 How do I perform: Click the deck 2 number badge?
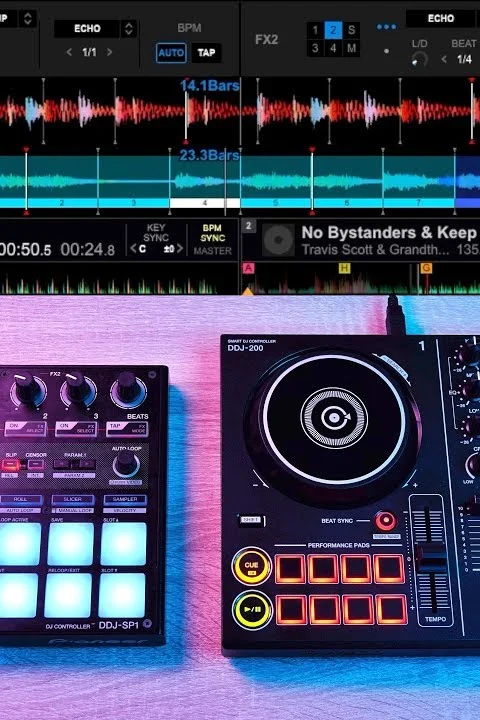(x=248, y=225)
